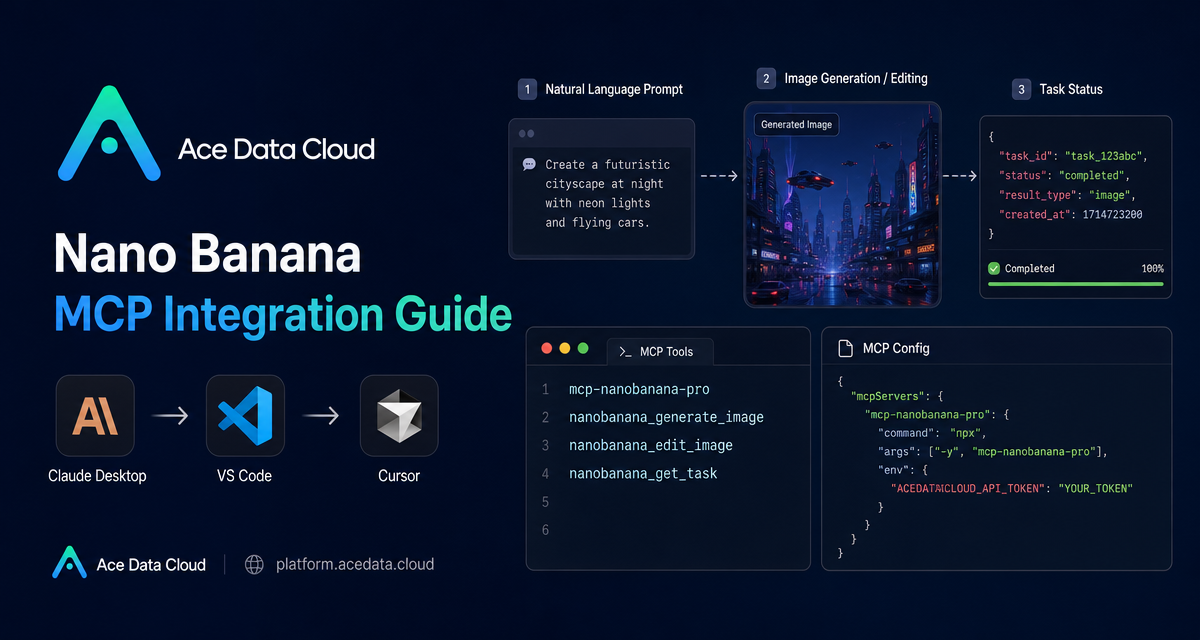Click the "created_at": 1714723200 line

pyautogui.click(x=1071, y=214)
